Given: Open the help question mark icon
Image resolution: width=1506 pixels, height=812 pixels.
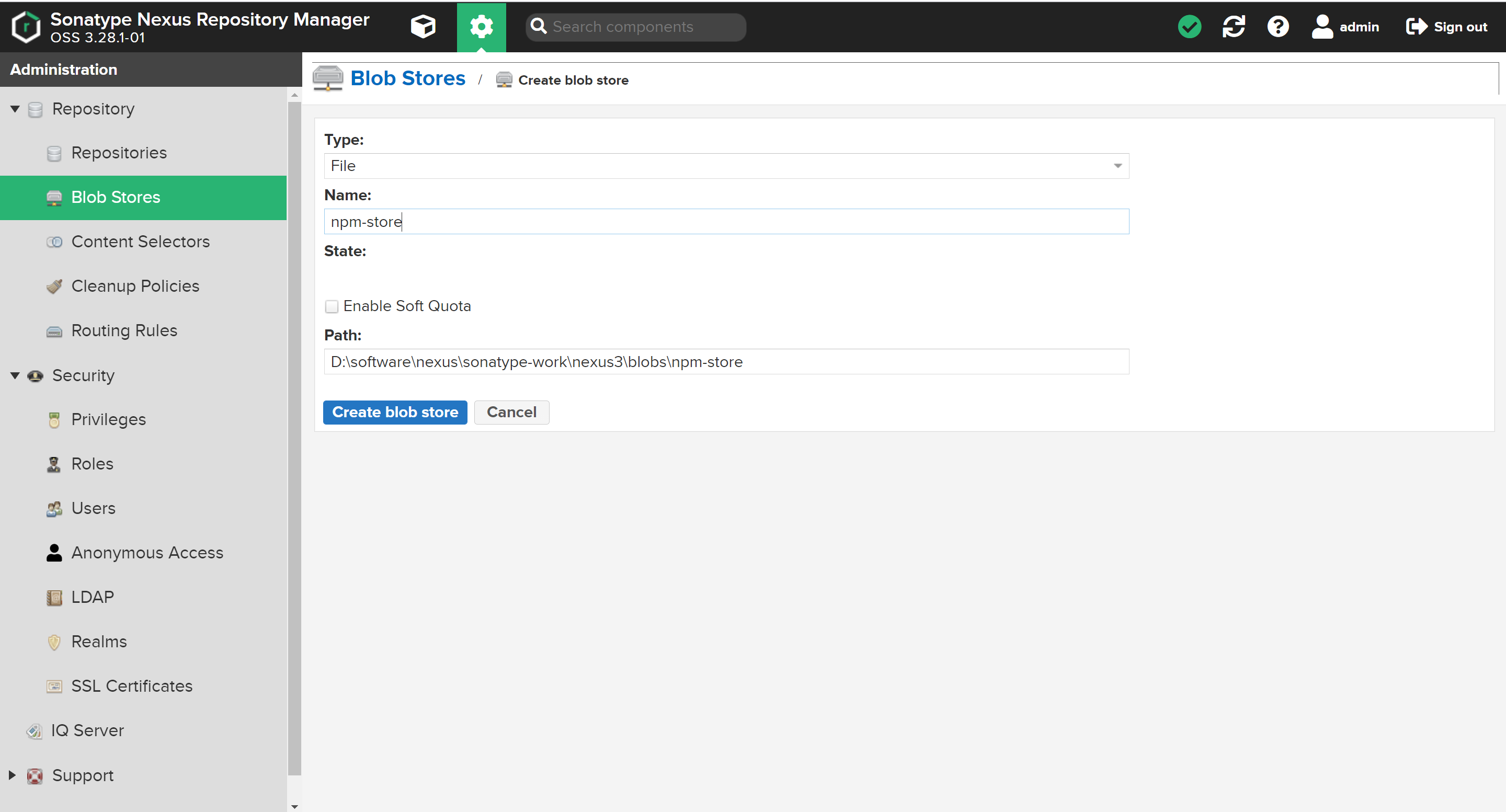Looking at the screenshot, I should (1277, 26).
